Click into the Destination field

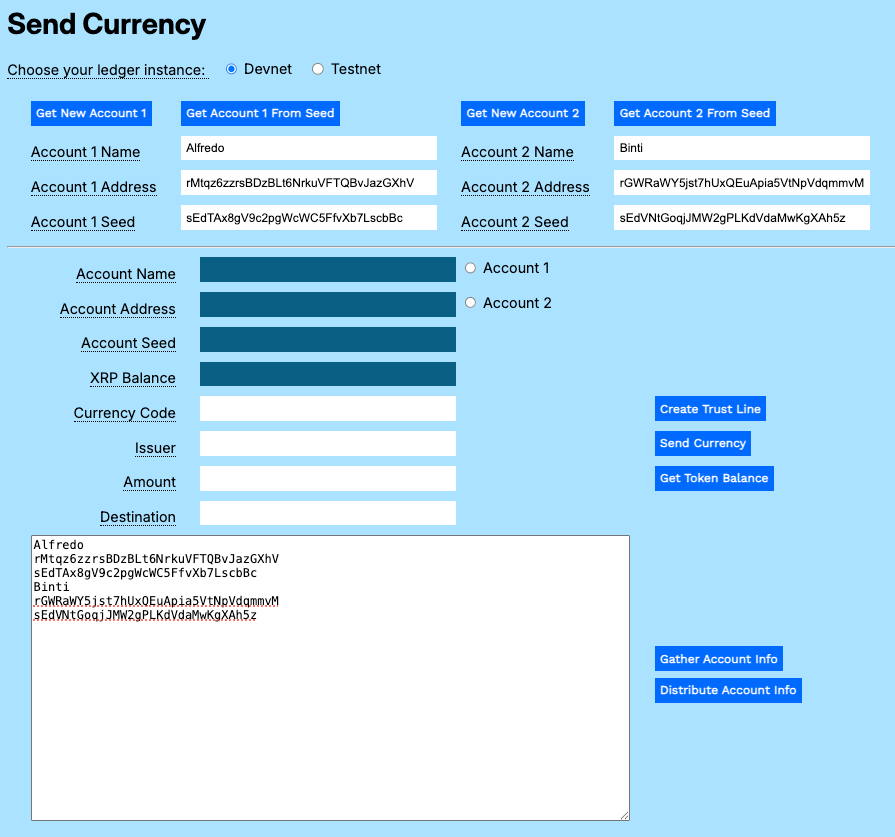click(327, 512)
